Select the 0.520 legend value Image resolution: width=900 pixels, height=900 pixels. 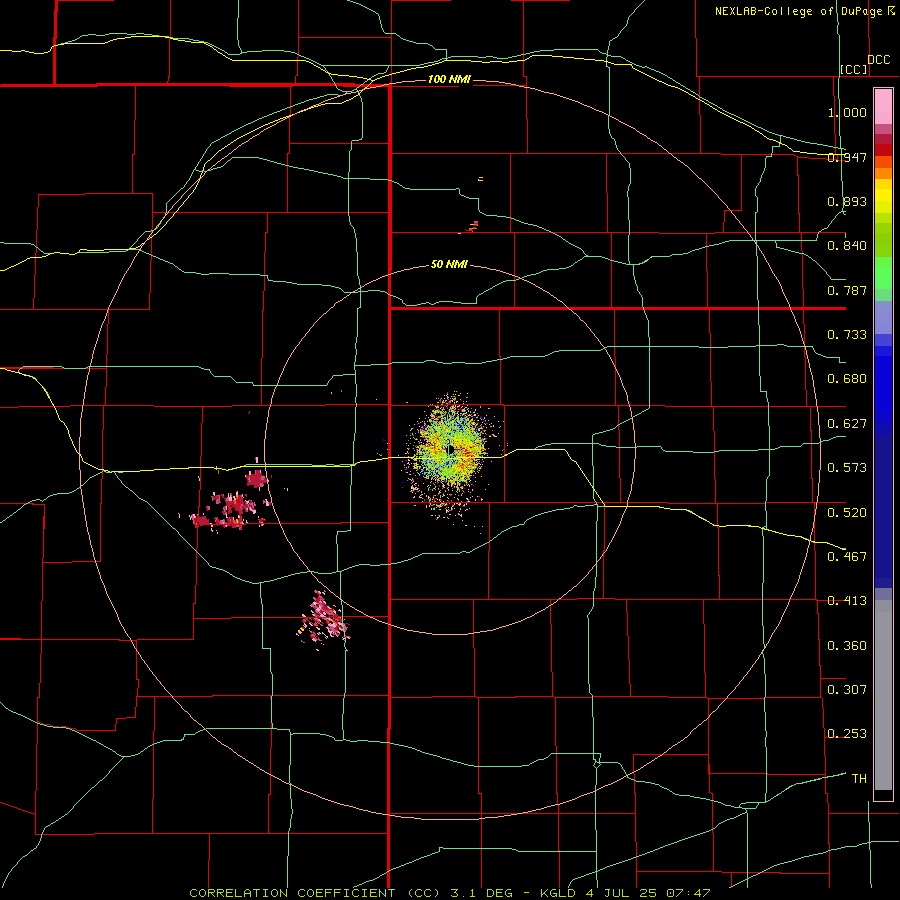click(x=847, y=513)
